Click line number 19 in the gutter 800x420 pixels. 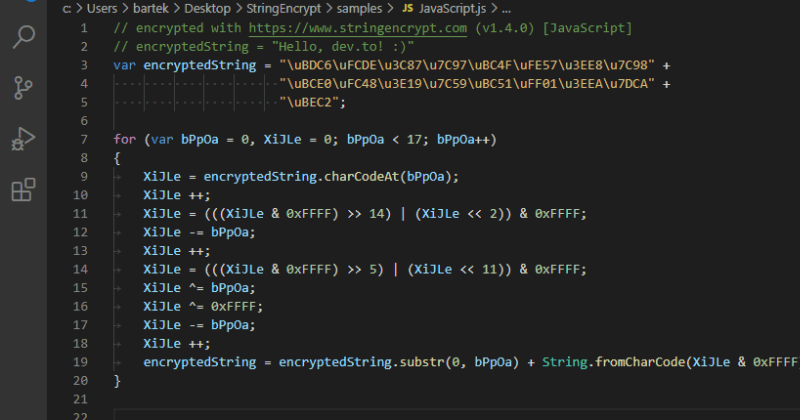pos(82,361)
